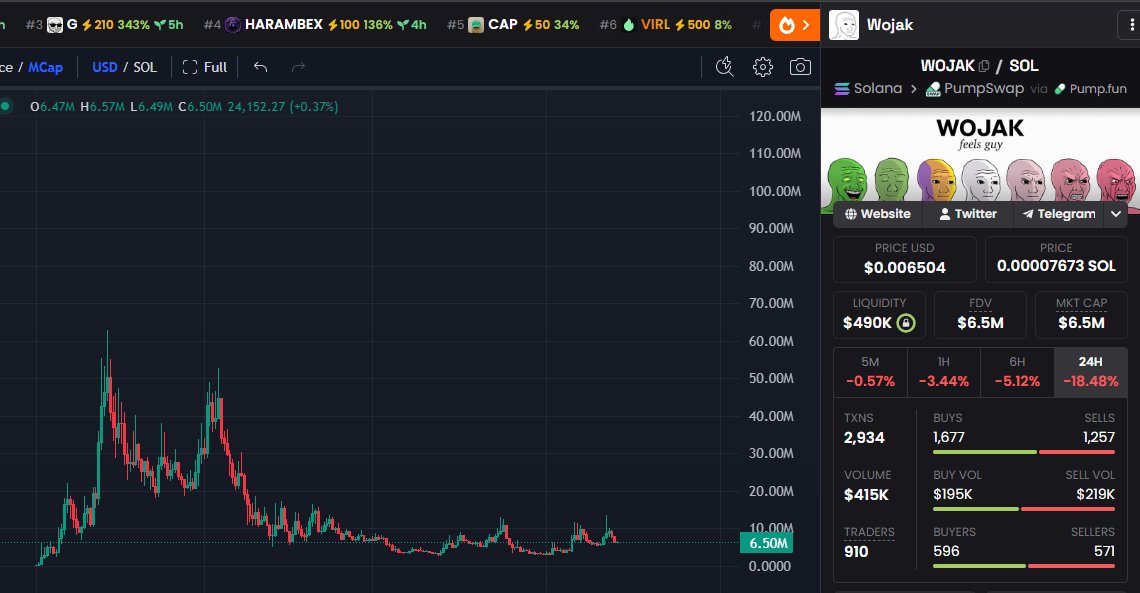
Task: Click the Solana text label
Action: point(878,89)
